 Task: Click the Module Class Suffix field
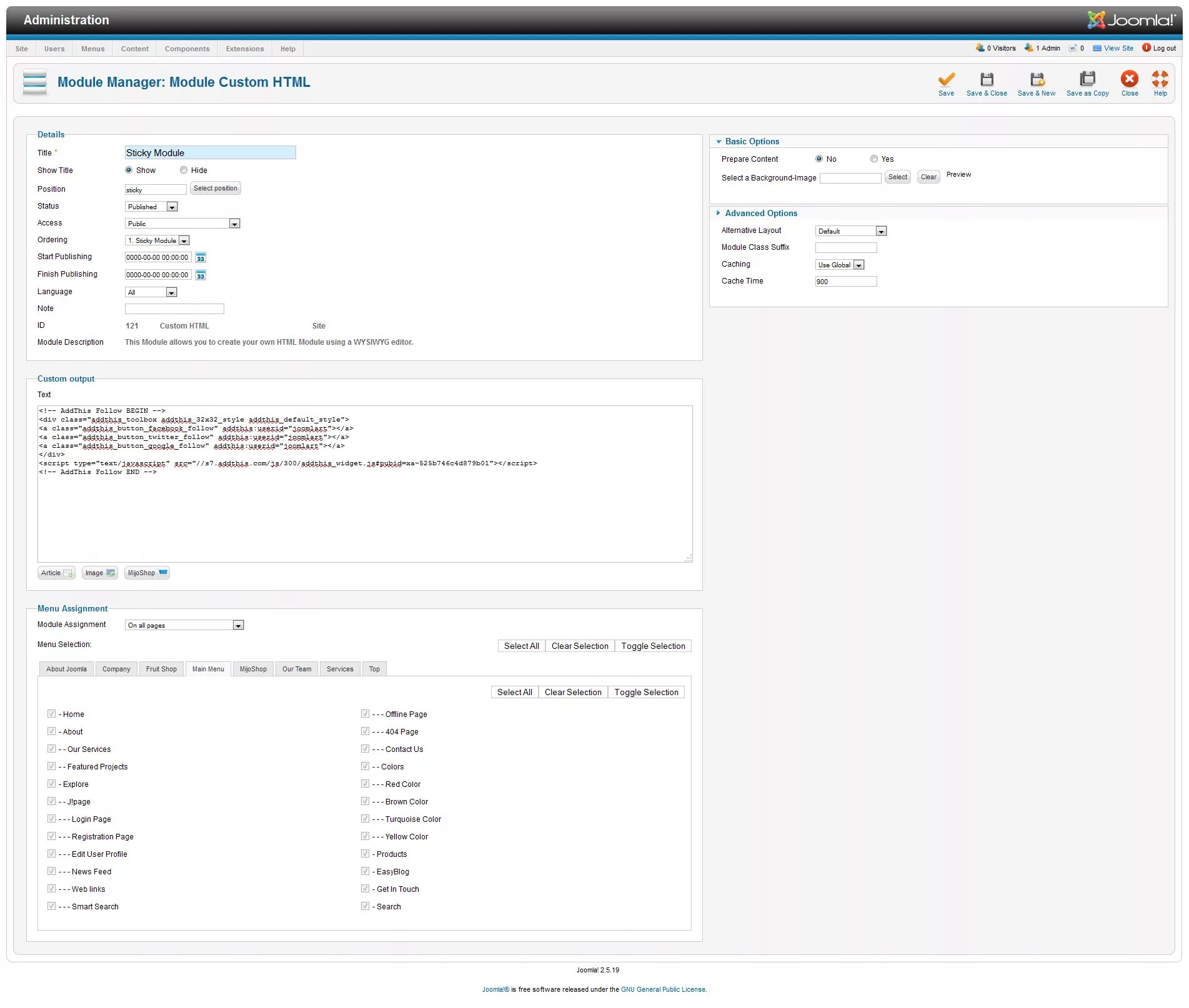pyautogui.click(x=846, y=248)
